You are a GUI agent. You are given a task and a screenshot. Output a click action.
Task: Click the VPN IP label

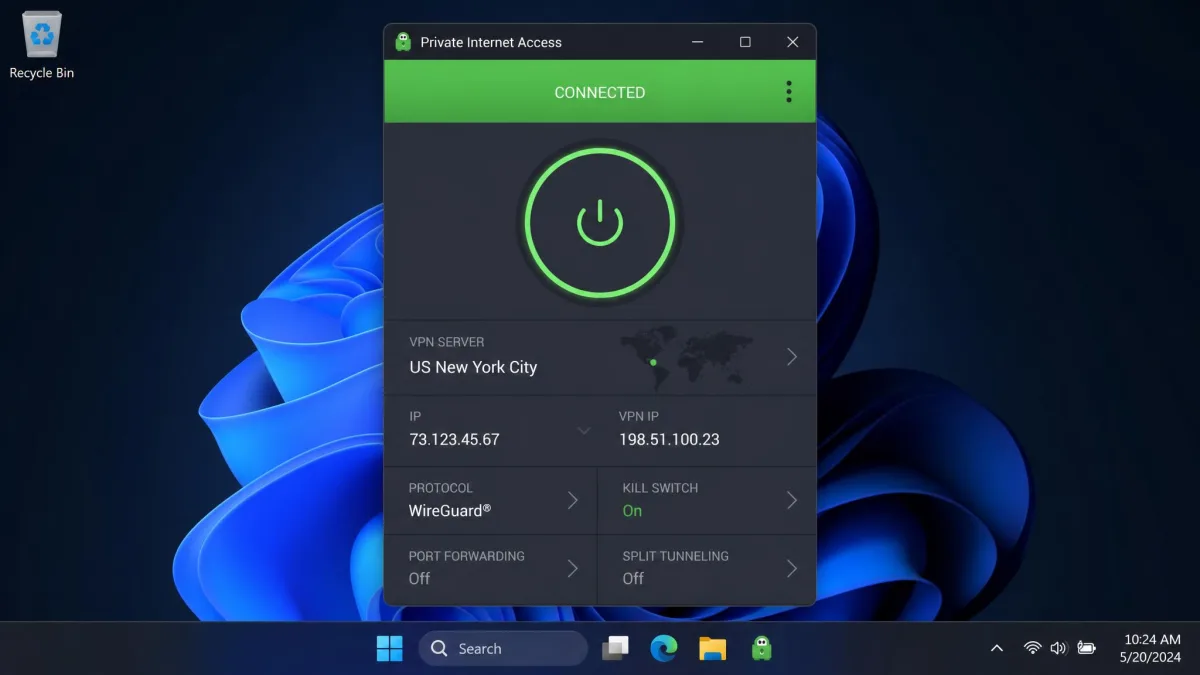[x=639, y=416]
